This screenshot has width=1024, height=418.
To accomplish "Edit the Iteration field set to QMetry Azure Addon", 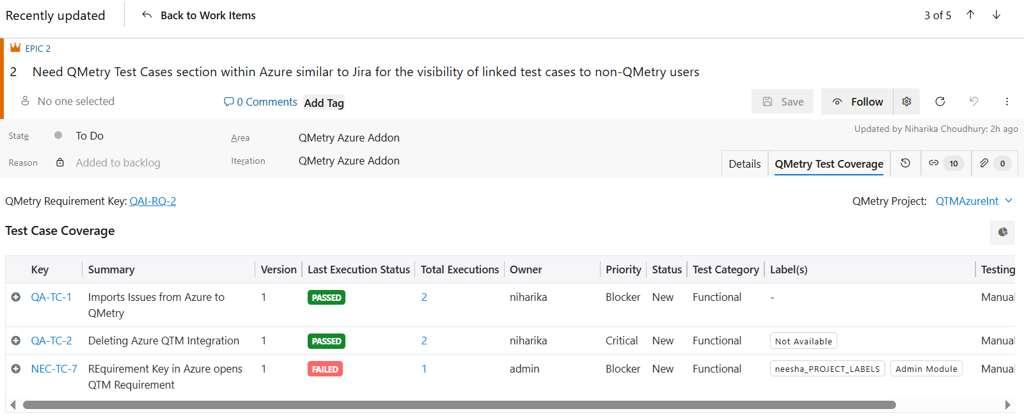I will pyautogui.click(x=349, y=161).
